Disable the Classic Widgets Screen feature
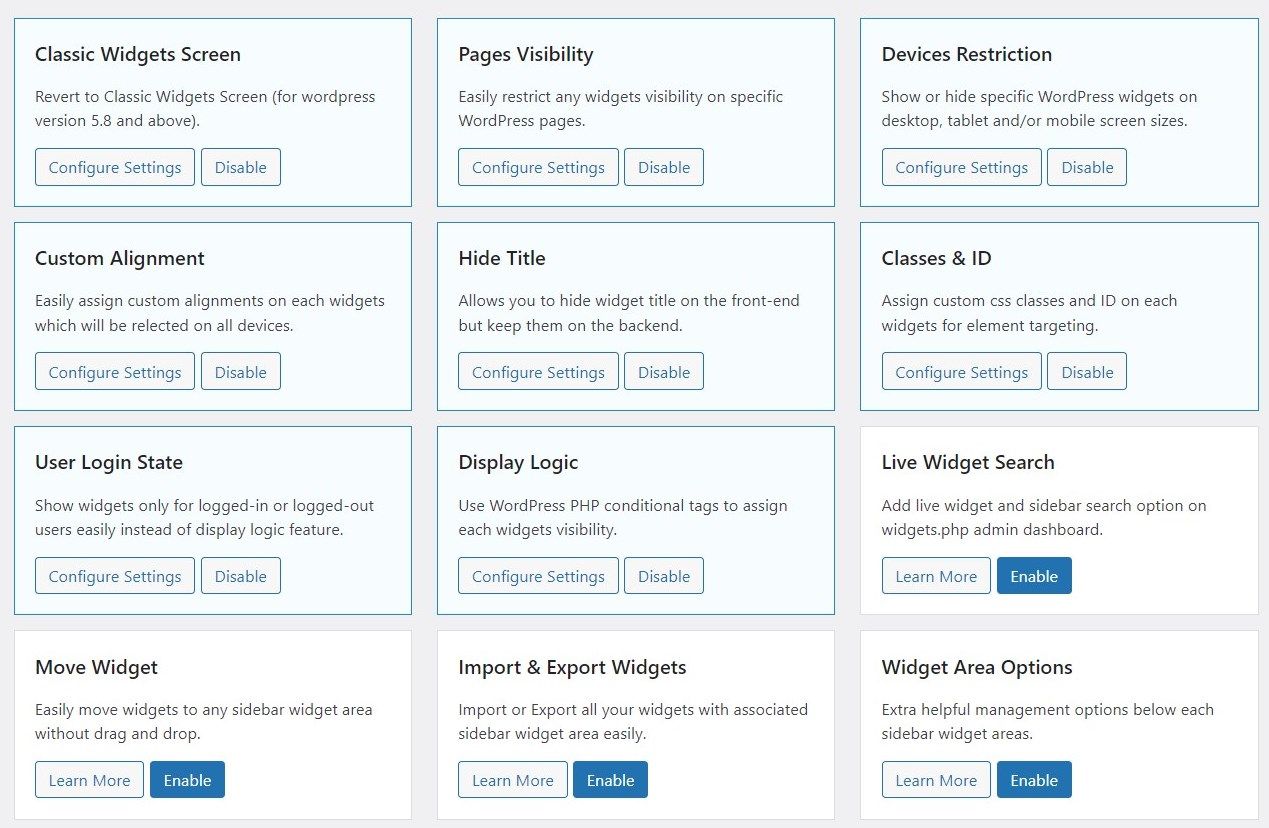The width and height of the screenshot is (1269, 828). click(240, 167)
